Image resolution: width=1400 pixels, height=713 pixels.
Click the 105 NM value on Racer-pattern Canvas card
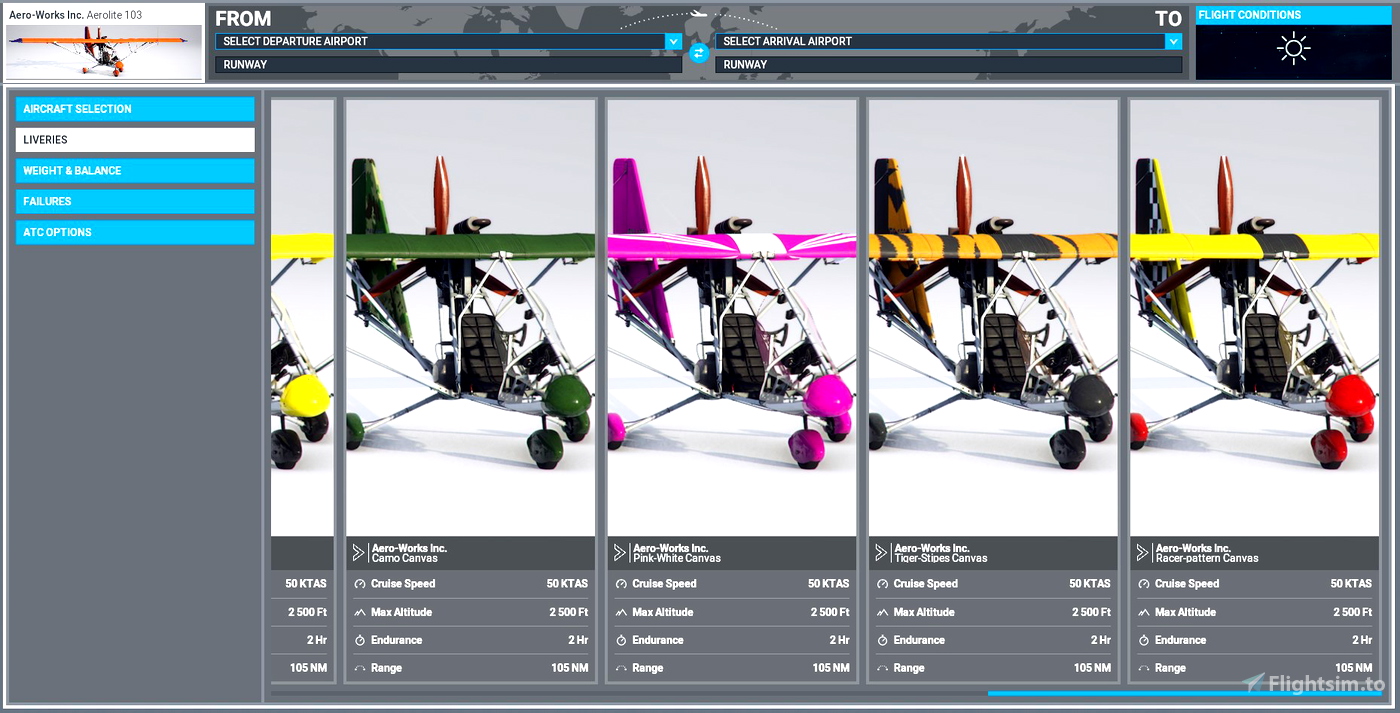click(1353, 668)
